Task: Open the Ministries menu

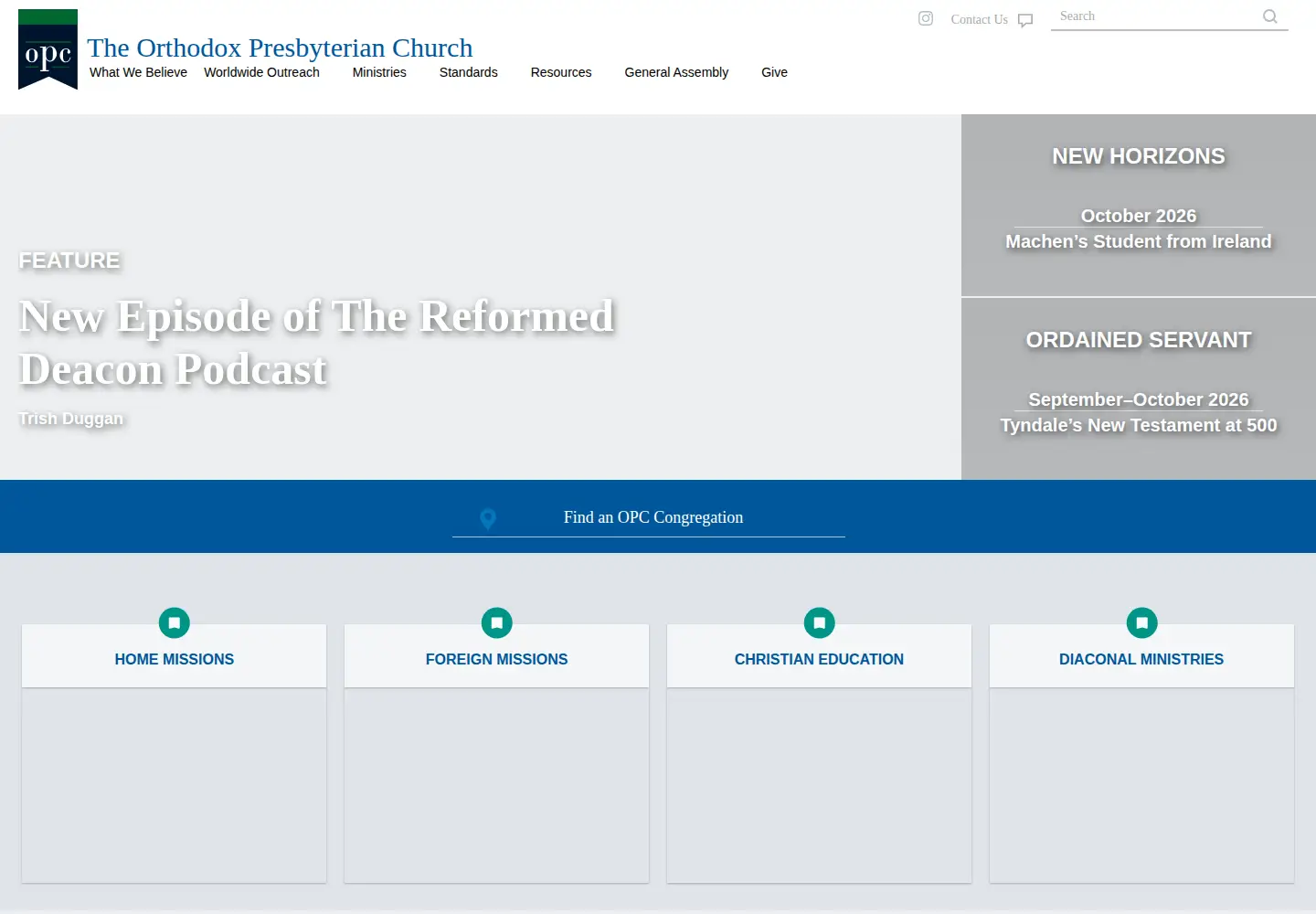Action: point(379,72)
